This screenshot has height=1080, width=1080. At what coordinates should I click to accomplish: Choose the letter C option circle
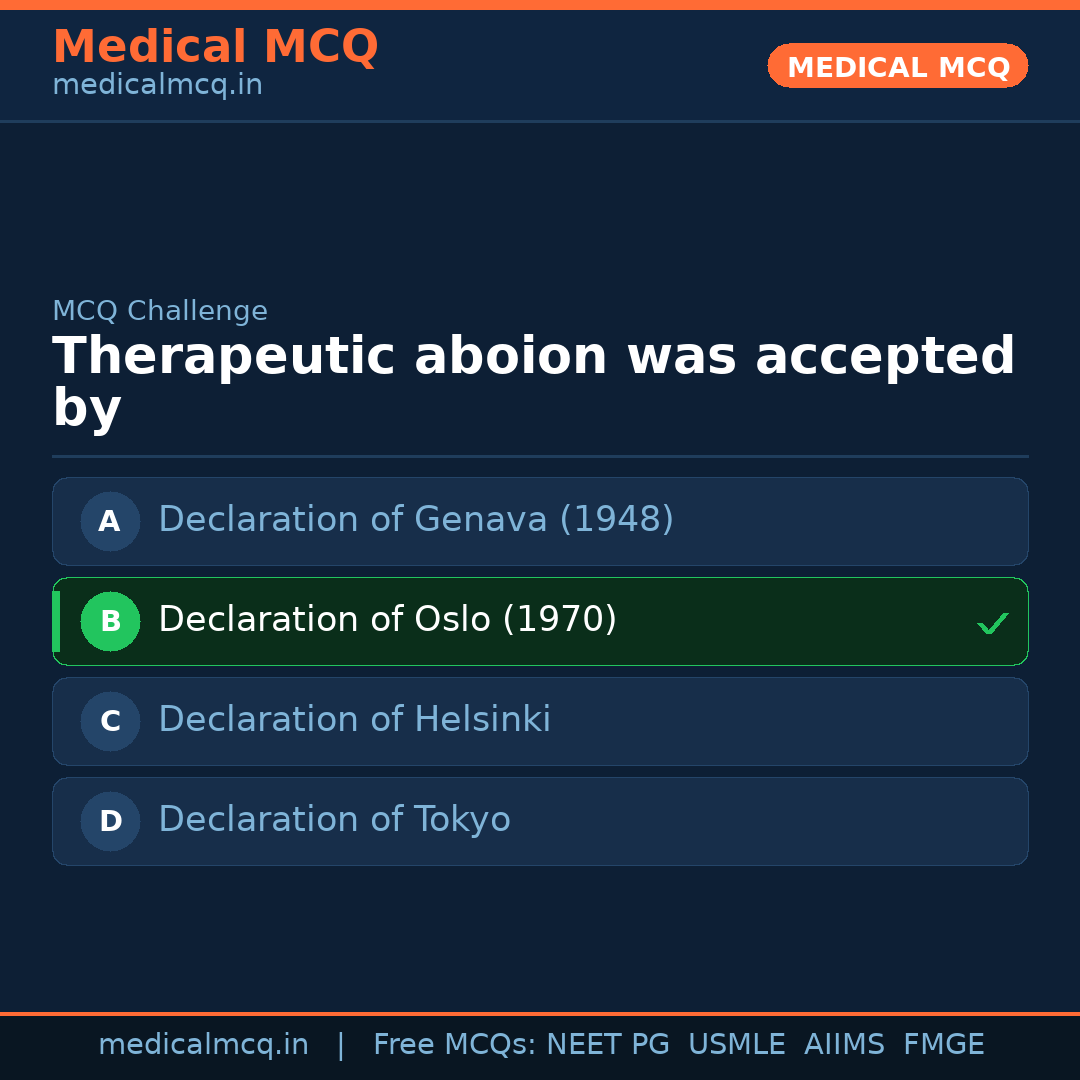pos(110,721)
